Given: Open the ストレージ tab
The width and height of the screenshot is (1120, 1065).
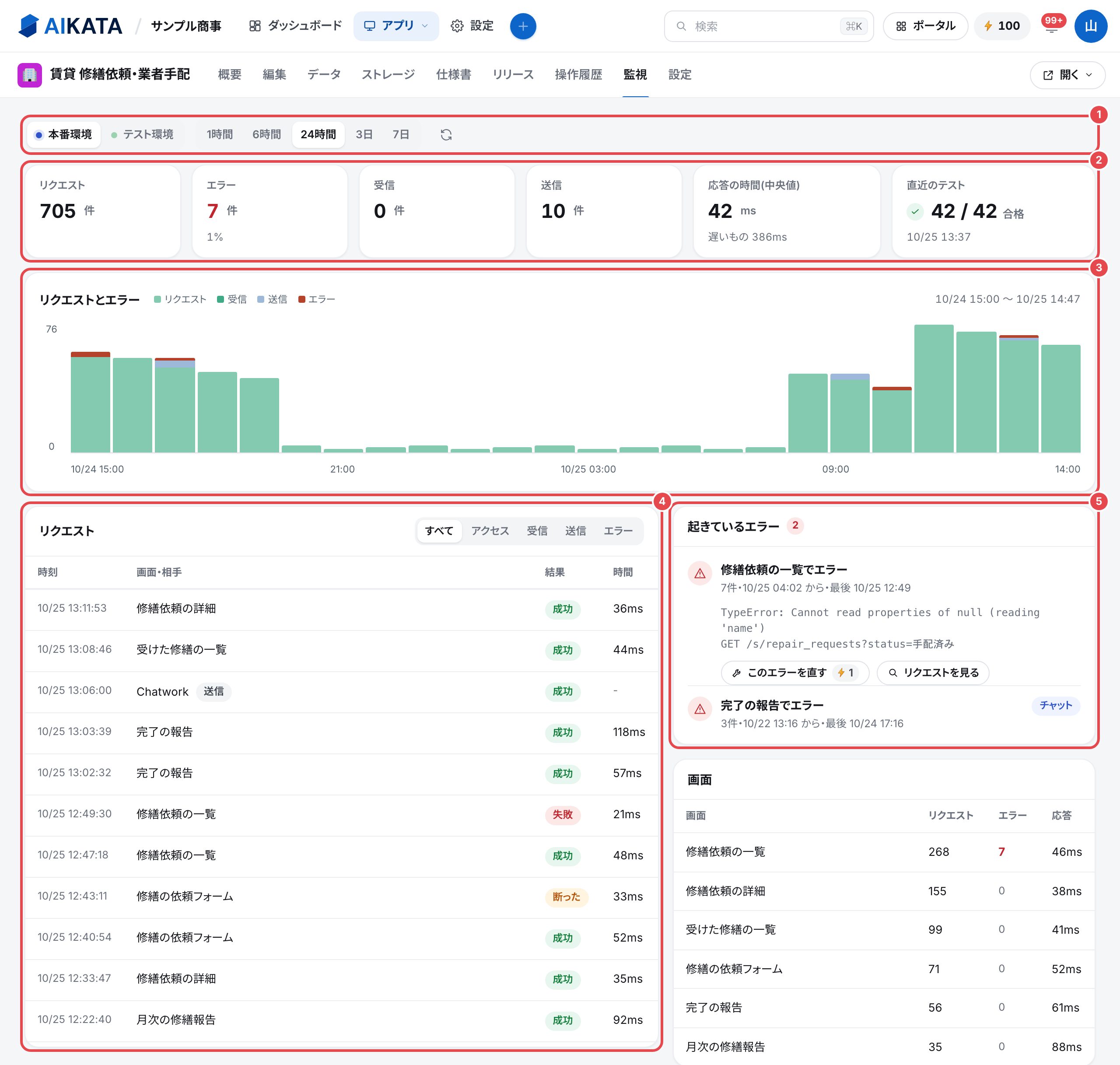Looking at the screenshot, I should pyautogui.click(x=388, y=75).
